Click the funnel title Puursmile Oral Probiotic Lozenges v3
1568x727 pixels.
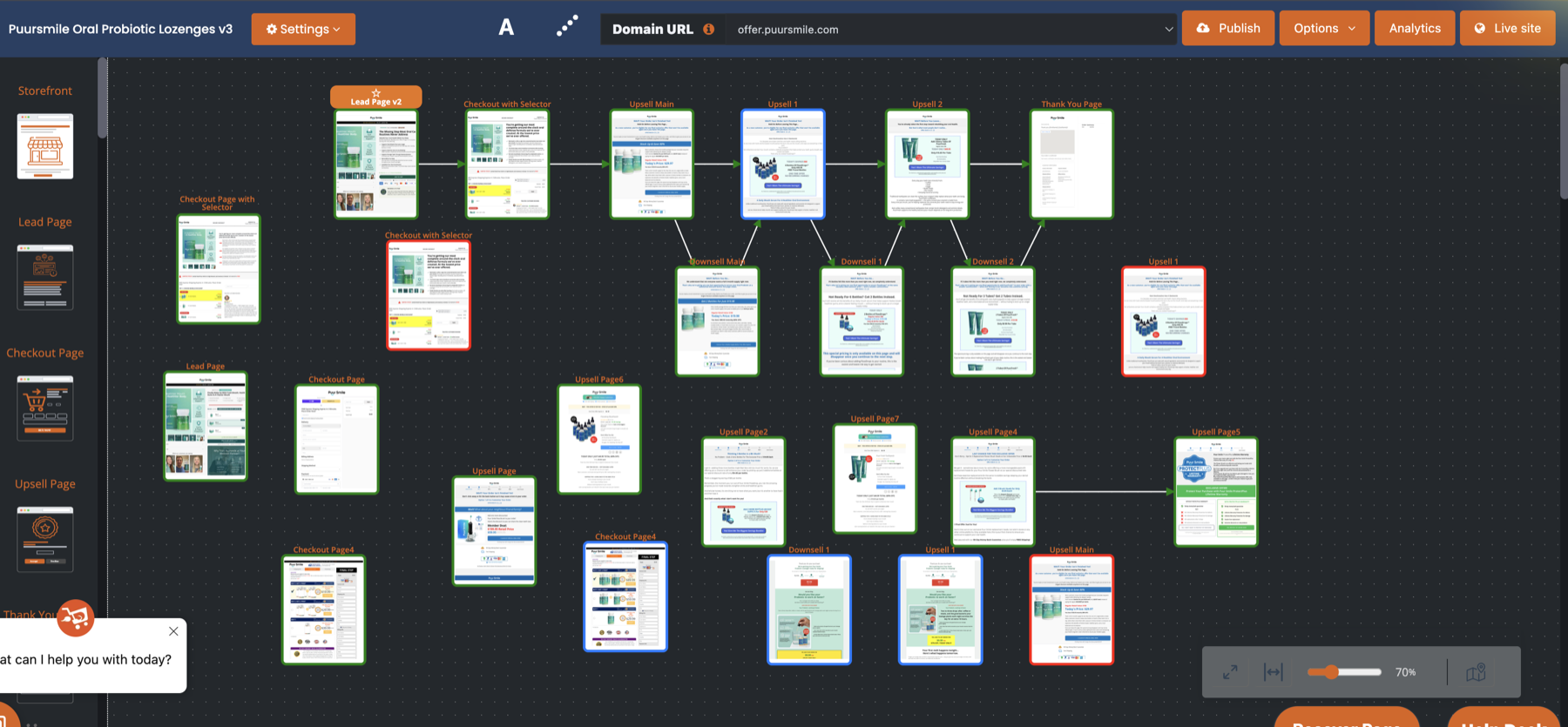(120, 29)
